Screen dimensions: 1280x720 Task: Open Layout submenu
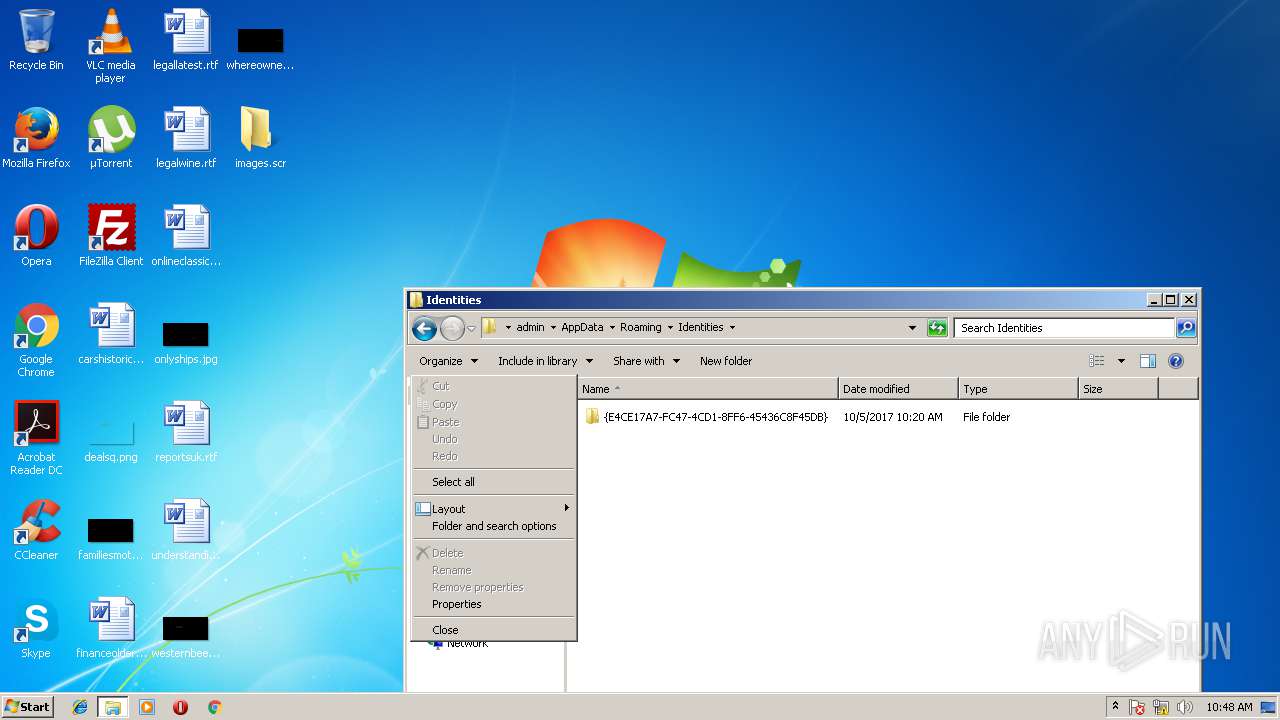pos(494,509)
